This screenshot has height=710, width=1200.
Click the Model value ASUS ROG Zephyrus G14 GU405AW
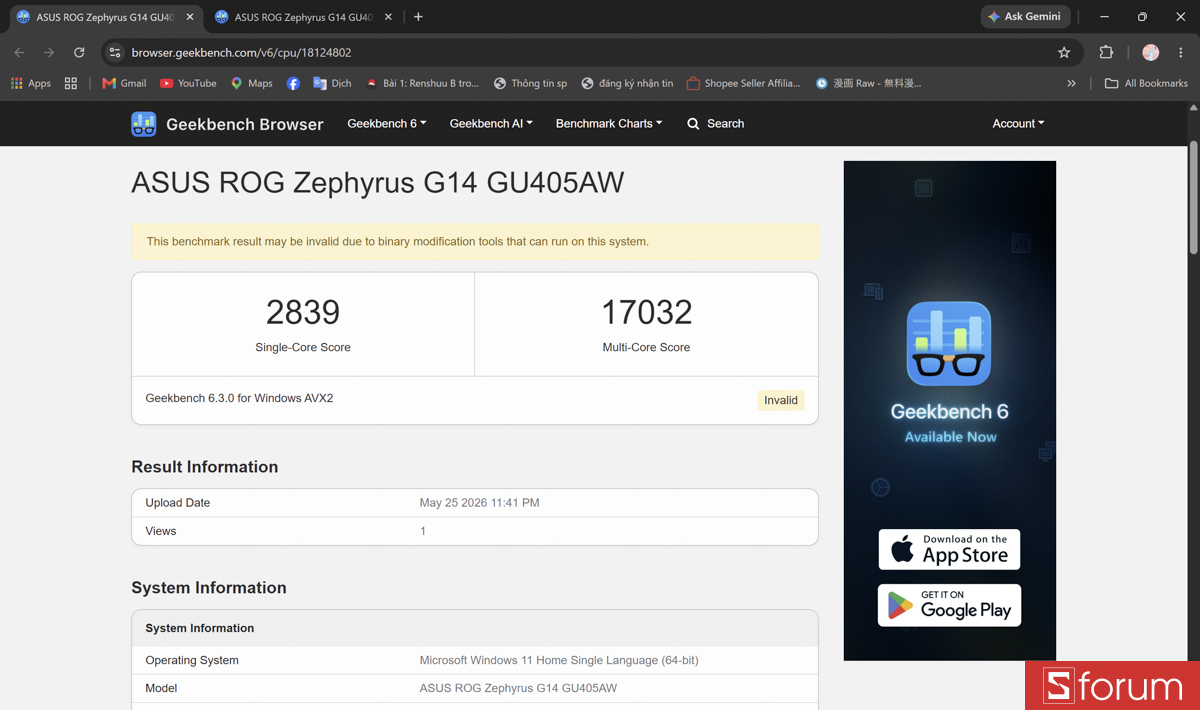coord(518,688)
